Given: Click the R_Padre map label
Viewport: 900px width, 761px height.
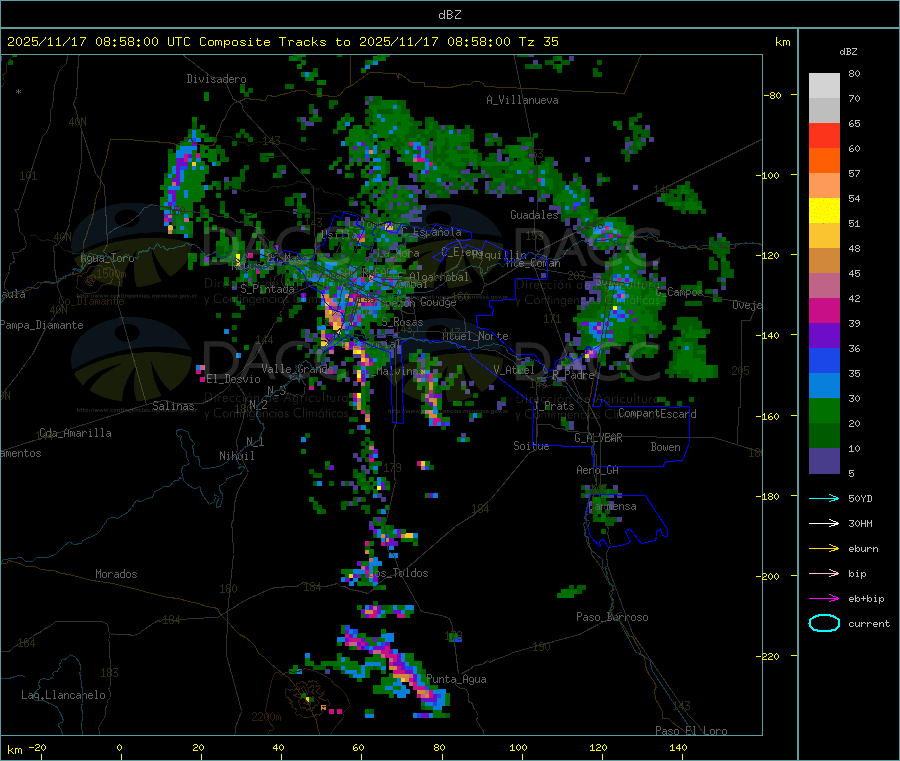Looking at the screenshot, I should pos(573,375).
